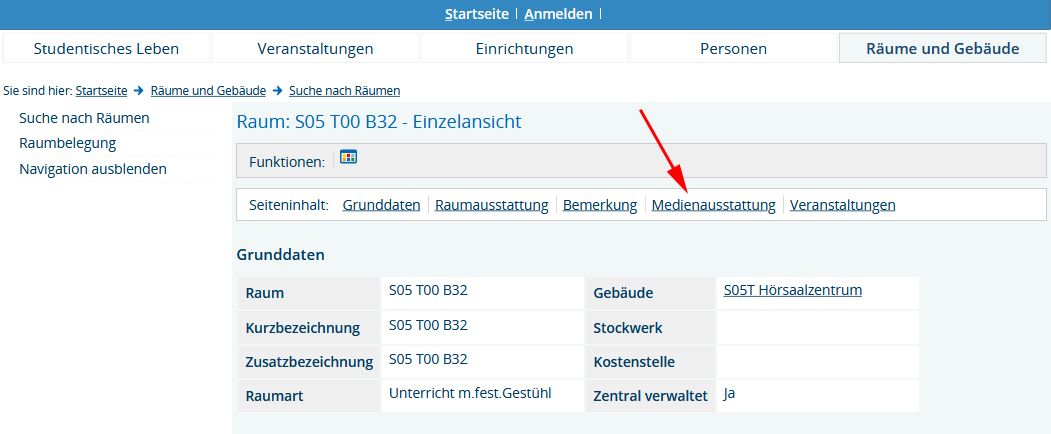The width and height of the screenshot is (1051, 434).
Task: Switch to the Veranstaltungen main navigation tab
Action: coord(315,48)
